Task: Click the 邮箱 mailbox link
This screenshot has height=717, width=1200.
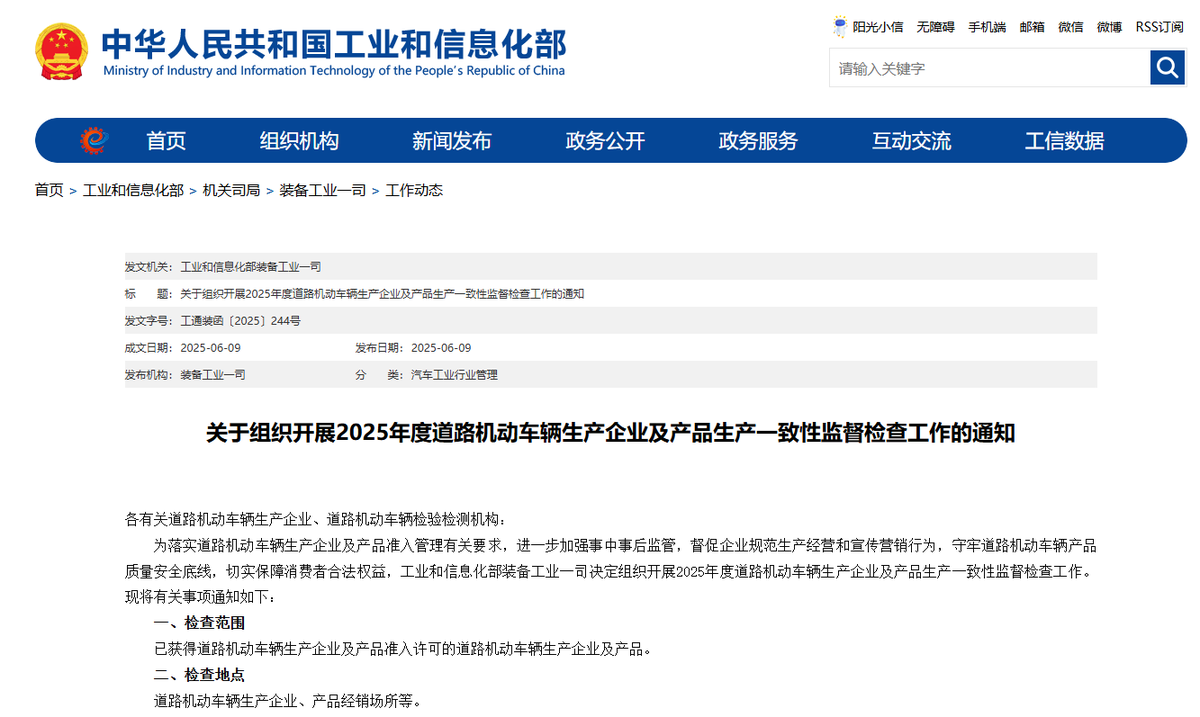Action: click(1032, 27)
